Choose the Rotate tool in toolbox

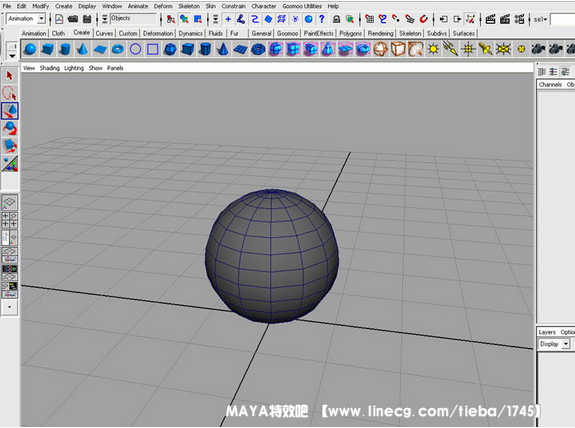pyautogui.click(x=10, y=128)
